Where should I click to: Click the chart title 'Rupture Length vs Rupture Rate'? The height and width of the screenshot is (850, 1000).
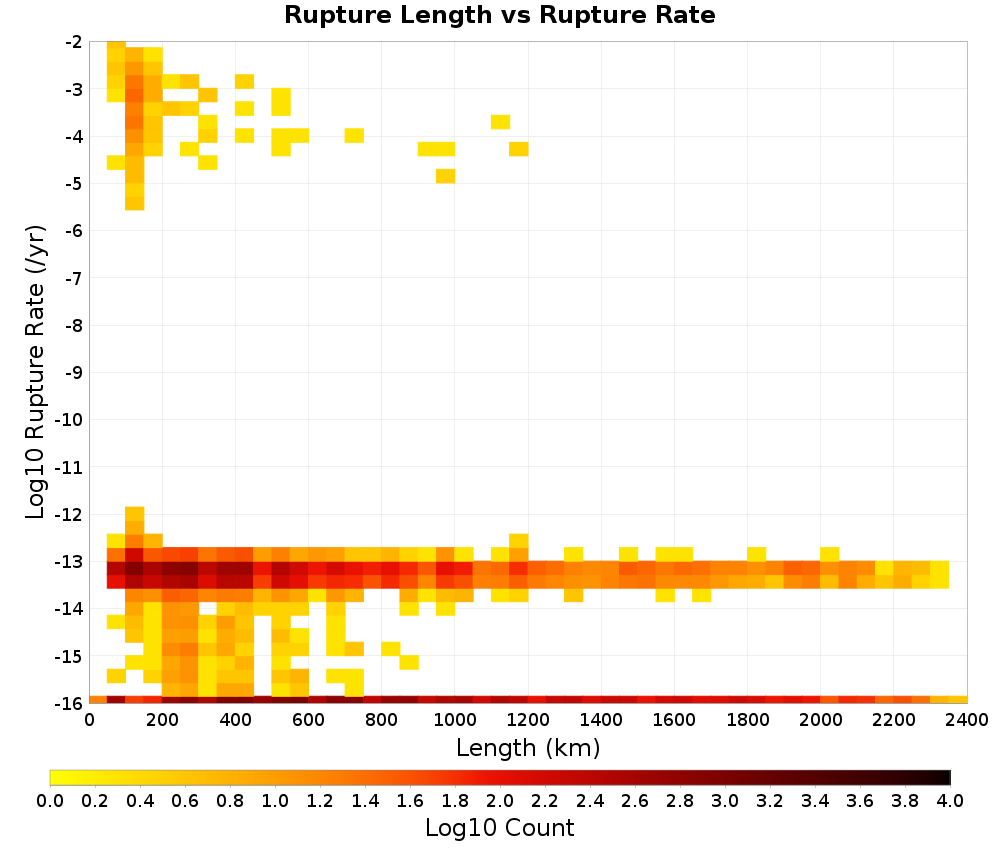[499, 15]
